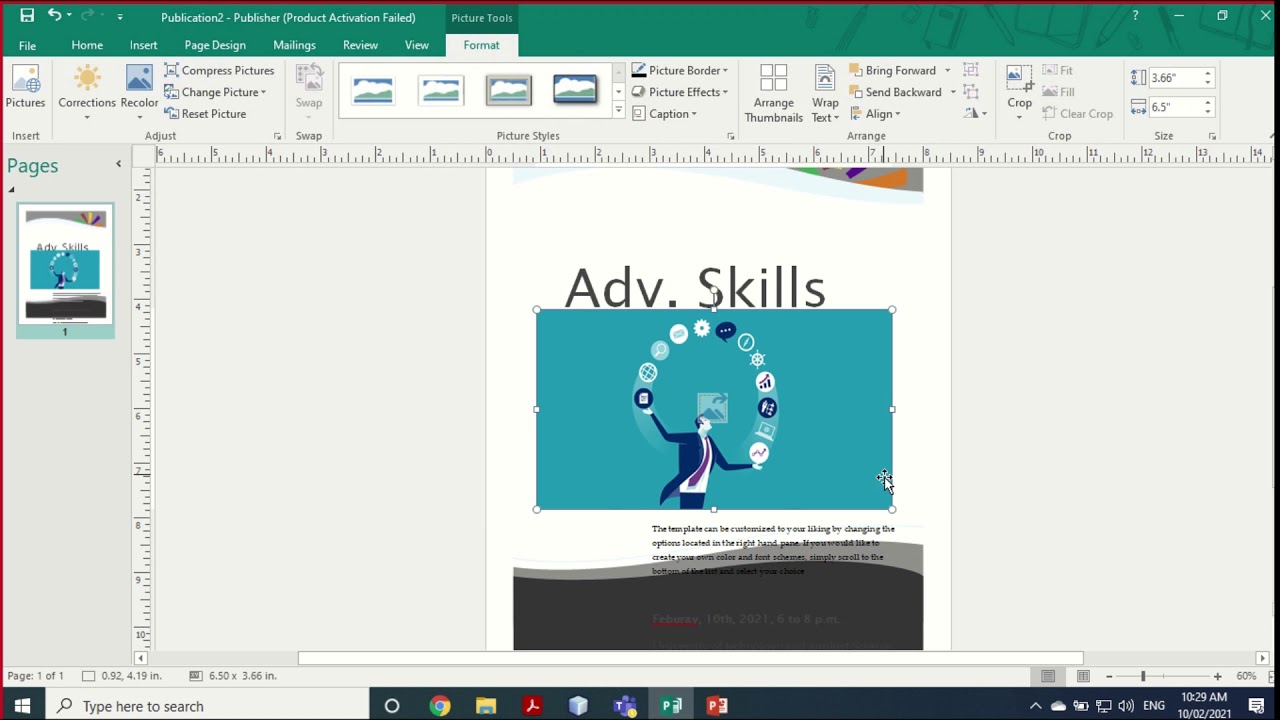Open the Adjust group dialog launcher
This screenshot has width=1280, height=720.
click(277, 136)
